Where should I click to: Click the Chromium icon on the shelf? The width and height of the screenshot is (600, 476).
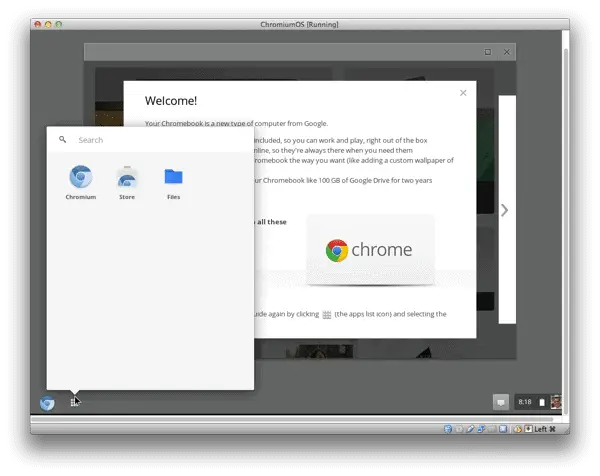pos(47,403)
